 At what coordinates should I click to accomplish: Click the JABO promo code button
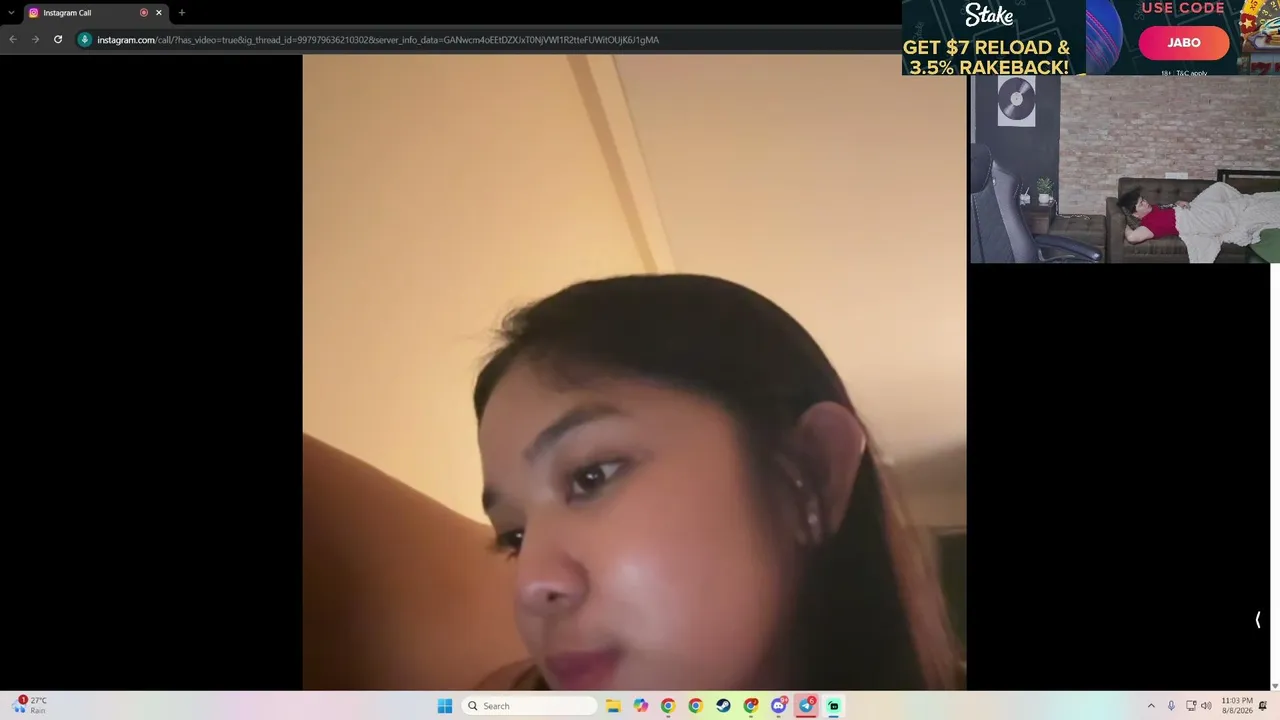click(x=1184, y=43)
